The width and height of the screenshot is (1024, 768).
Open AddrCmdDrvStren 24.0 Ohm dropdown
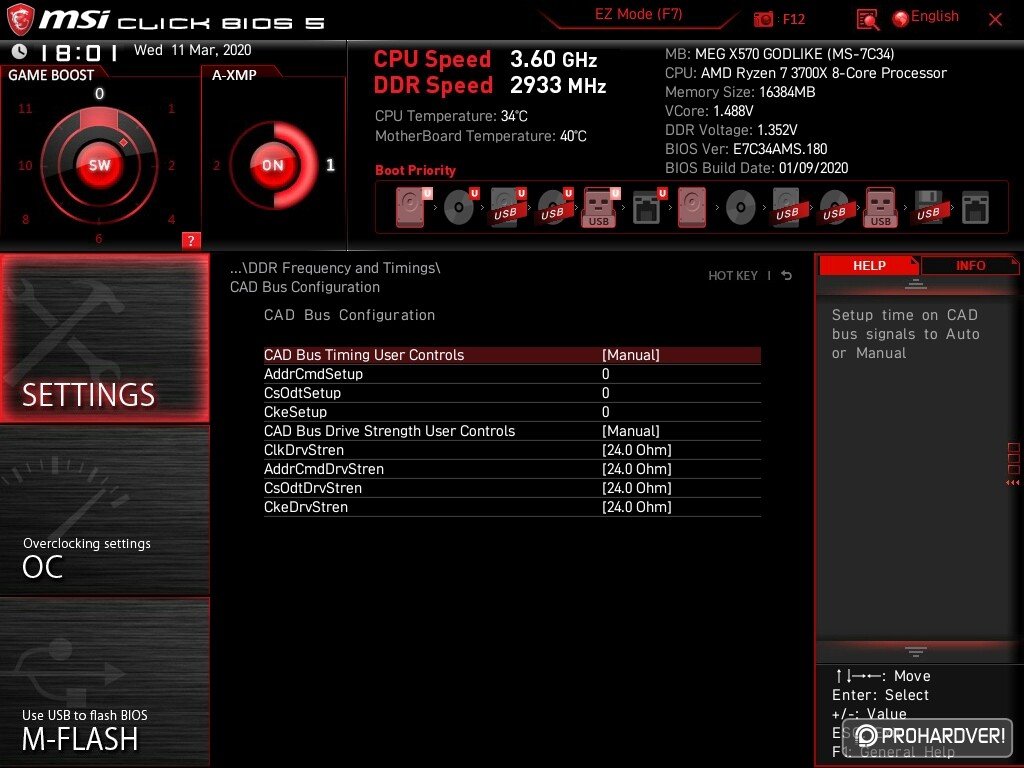pos(637,470)
